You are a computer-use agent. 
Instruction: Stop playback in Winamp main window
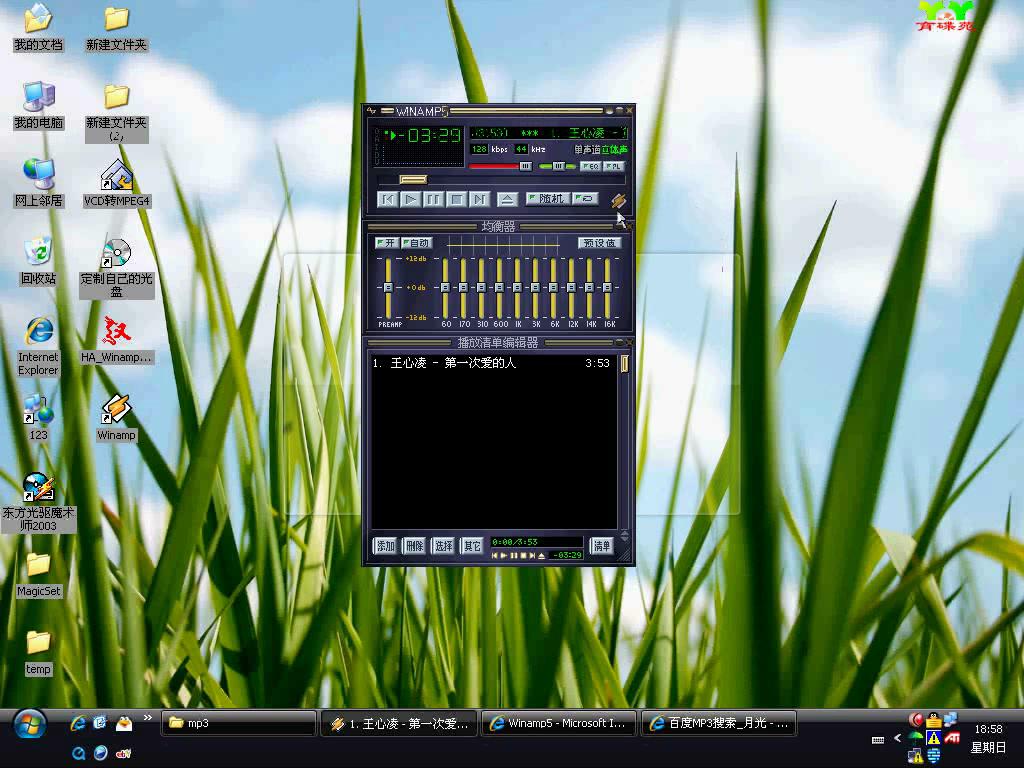coord(456,199)
